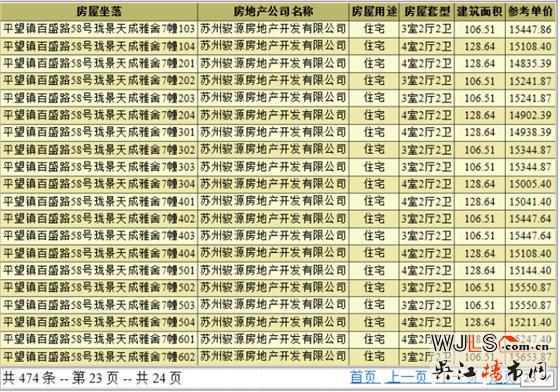Select price 15447.86 in row 103
The image size is (560, 392).
[x=530, y=29]
